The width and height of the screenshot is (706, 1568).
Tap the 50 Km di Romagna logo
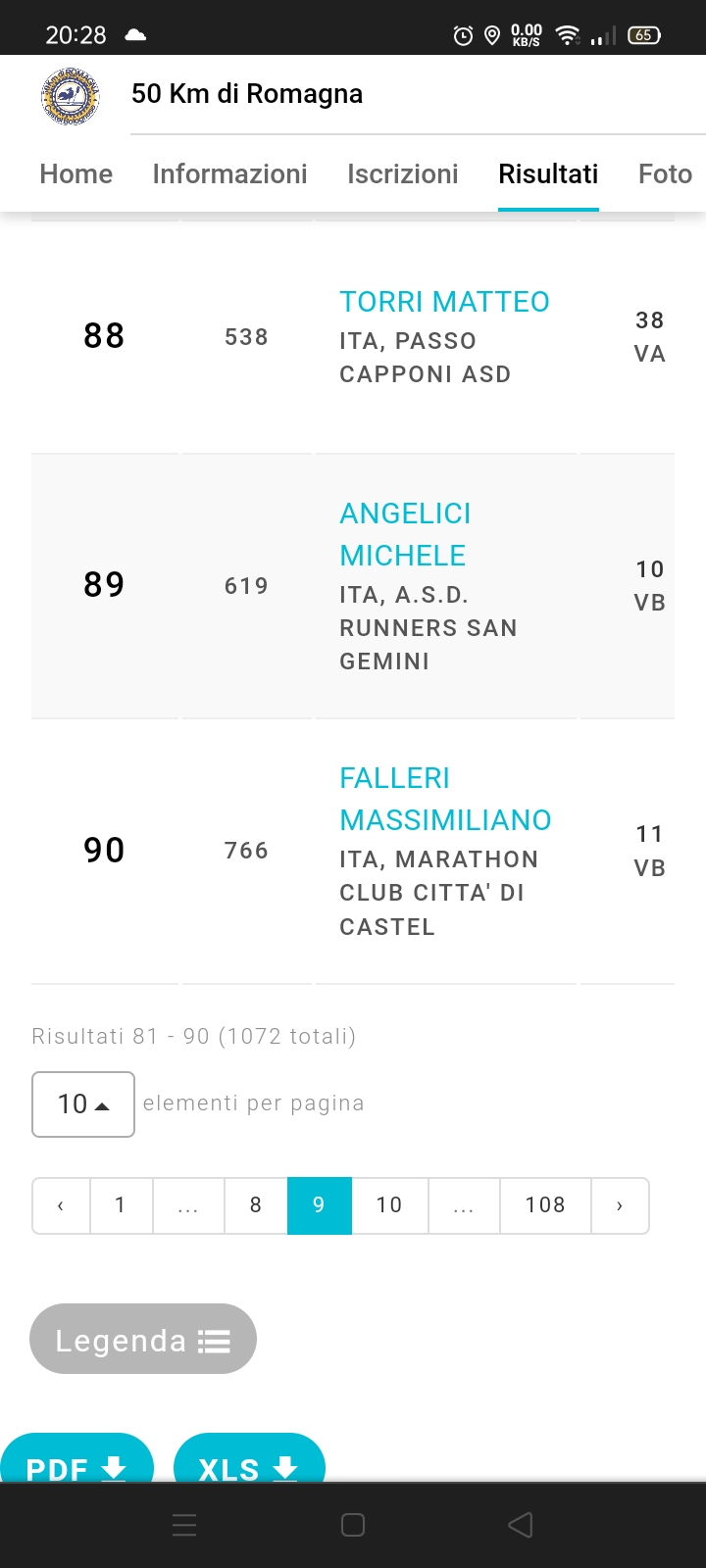pos(71,95)
